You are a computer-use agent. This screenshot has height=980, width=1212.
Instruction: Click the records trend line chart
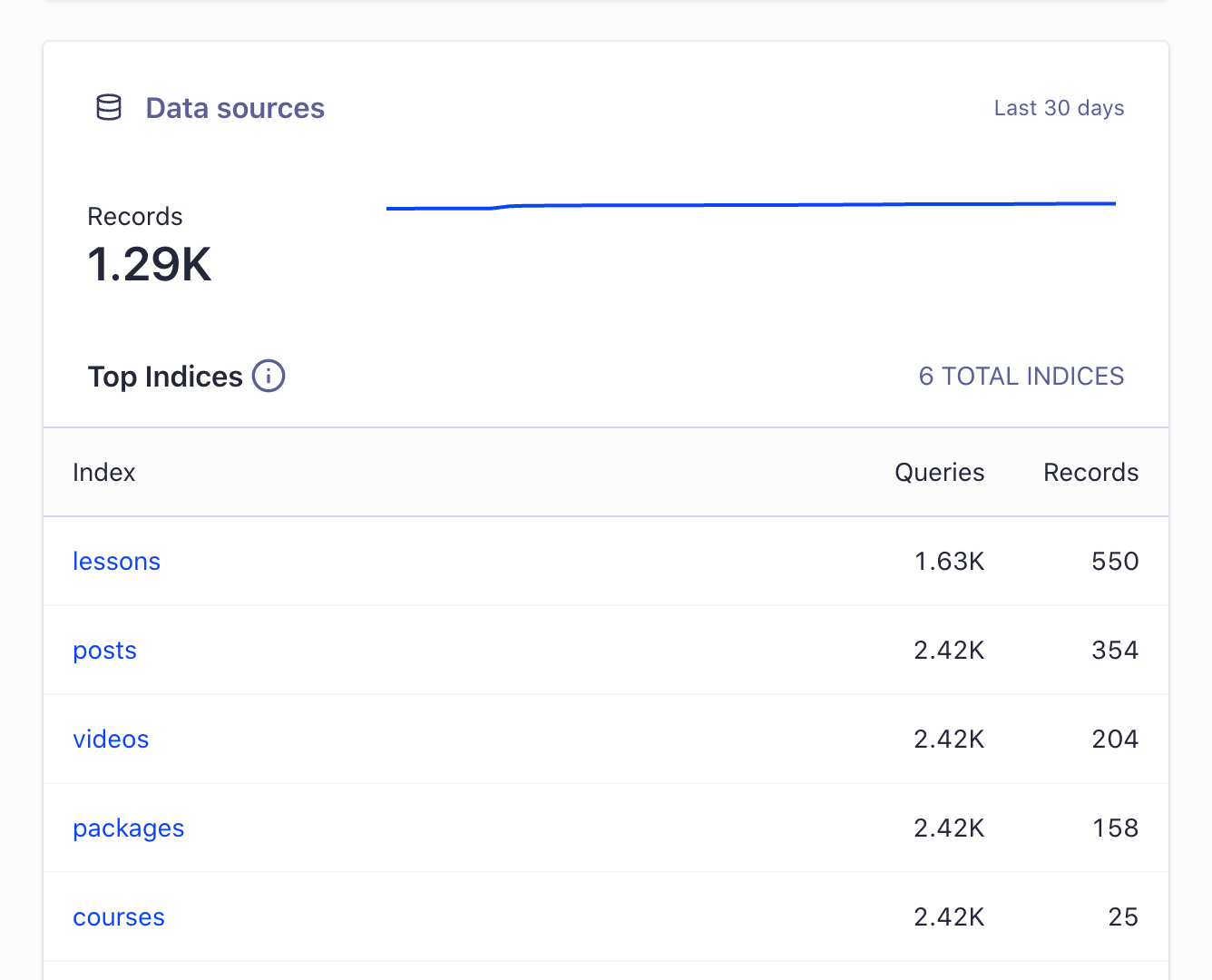tap(751, 206)
